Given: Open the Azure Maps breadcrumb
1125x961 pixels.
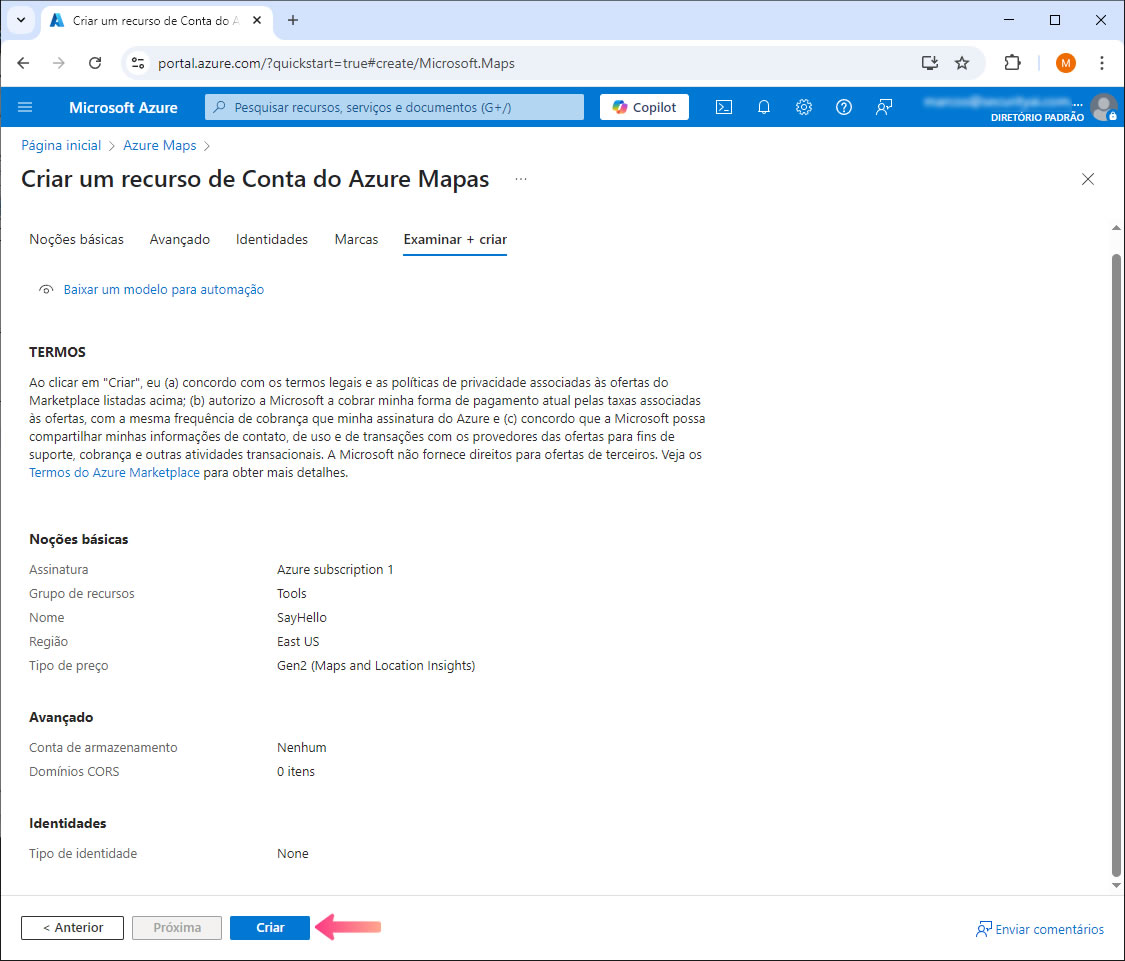Looking at the screenshot, I should (x=159, y=145).
